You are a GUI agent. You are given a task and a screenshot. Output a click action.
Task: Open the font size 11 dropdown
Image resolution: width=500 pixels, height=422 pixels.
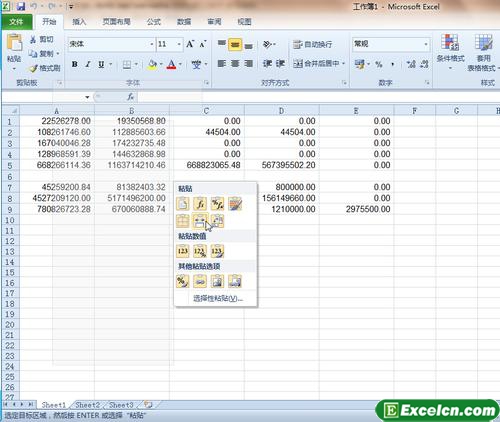179,44
